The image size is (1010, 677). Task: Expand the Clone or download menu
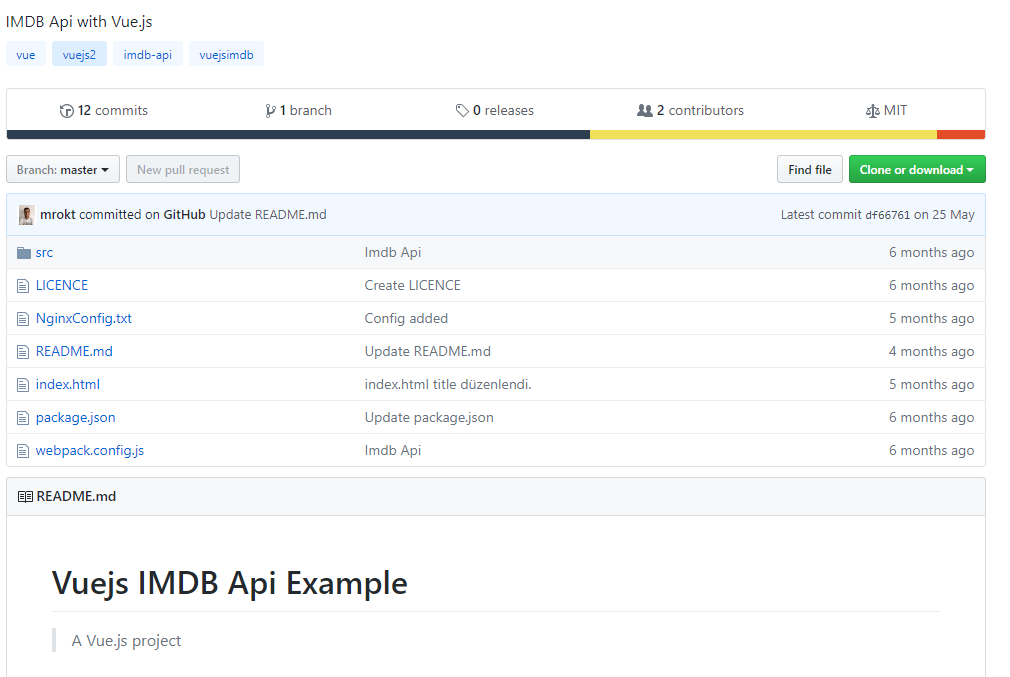(917, 169)
